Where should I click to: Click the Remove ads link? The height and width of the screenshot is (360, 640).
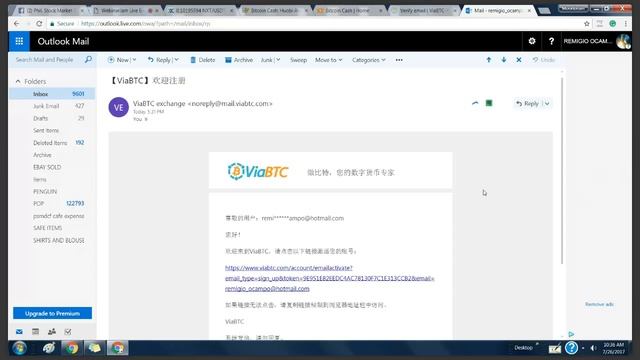[599, 304]
